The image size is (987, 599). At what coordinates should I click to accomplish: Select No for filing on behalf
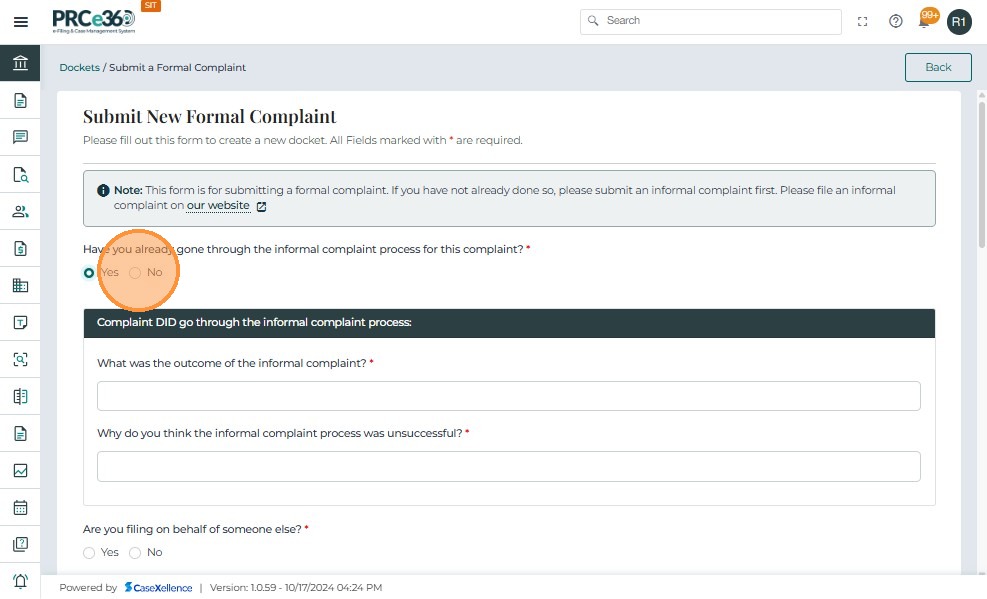coord(136,552)
